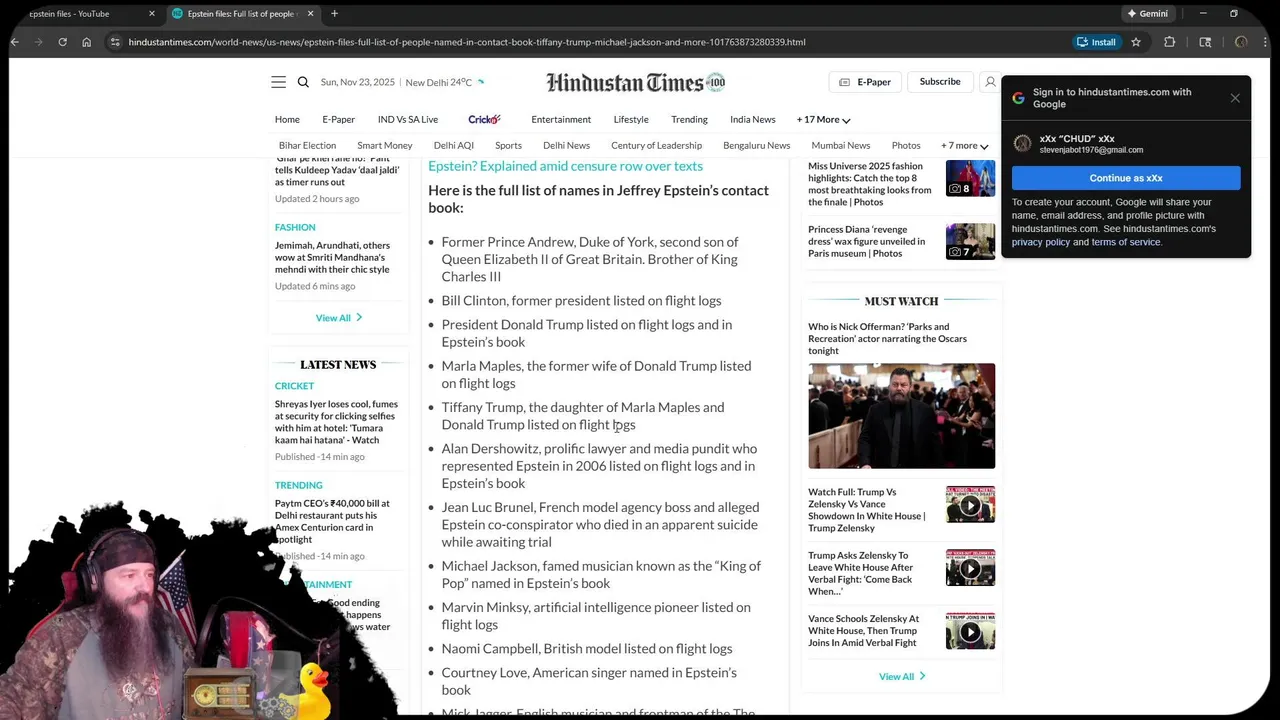Screen dimensions: 1280x720
Task: Click the search magnifier icon
Action: pos(303,82)
